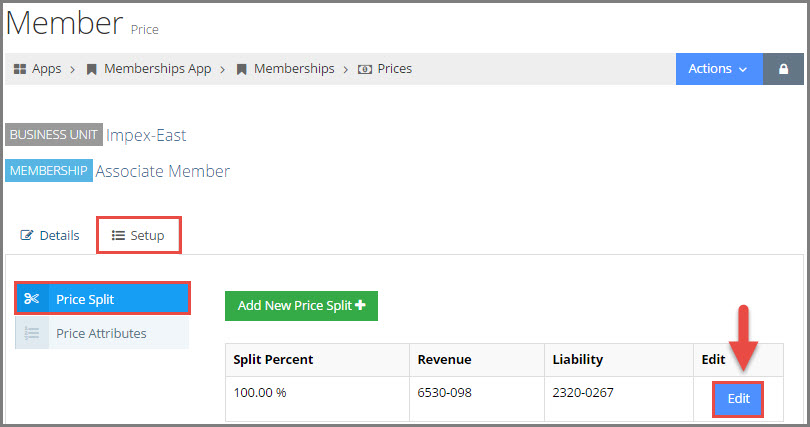Click the Apps breadcrumb link

(x=46, y=69)
